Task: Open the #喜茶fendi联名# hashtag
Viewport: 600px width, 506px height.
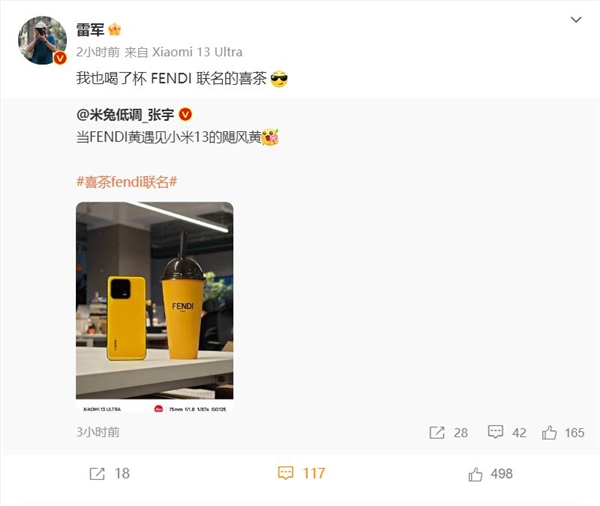Action: tap(127, 181)
